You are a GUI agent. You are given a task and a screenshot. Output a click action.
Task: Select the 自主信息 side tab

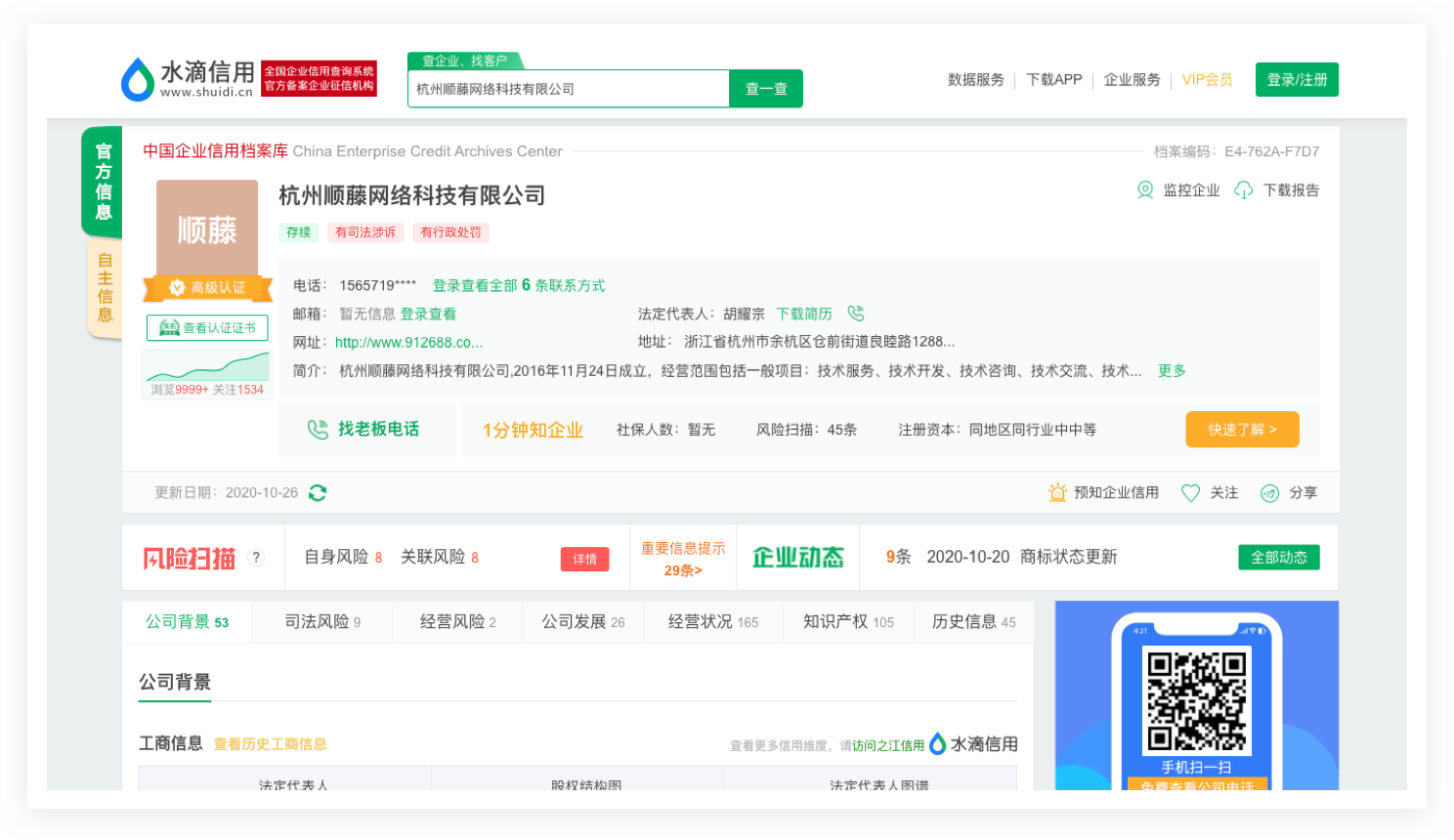click(105, 287)
